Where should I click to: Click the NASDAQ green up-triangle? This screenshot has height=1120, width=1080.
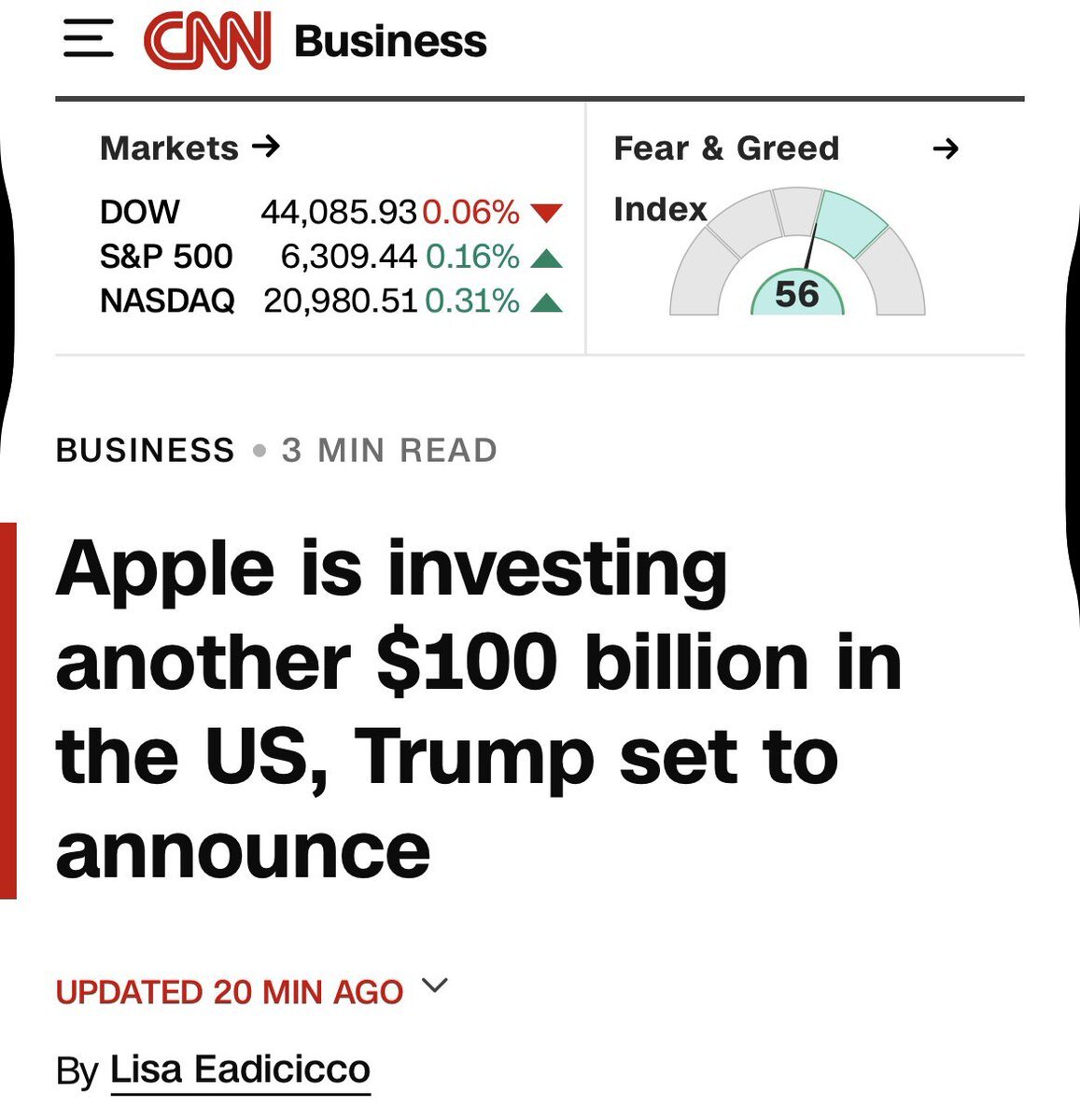click(546, 301)
